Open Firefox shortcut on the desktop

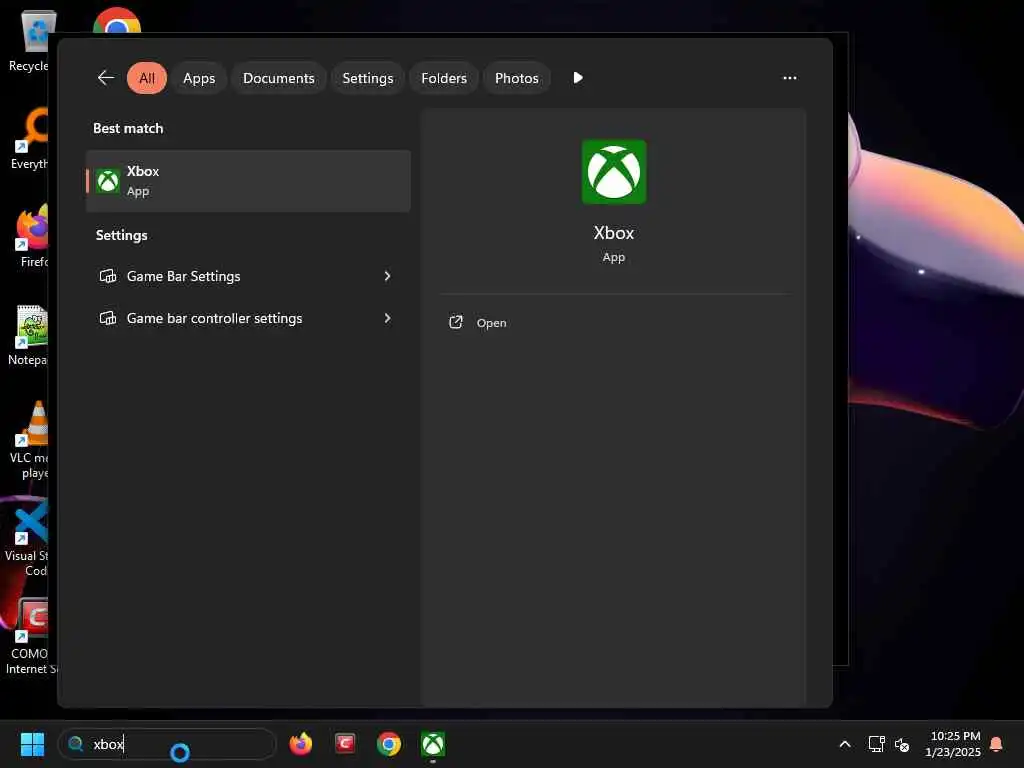pyautogui.click(x=31, y=236)
